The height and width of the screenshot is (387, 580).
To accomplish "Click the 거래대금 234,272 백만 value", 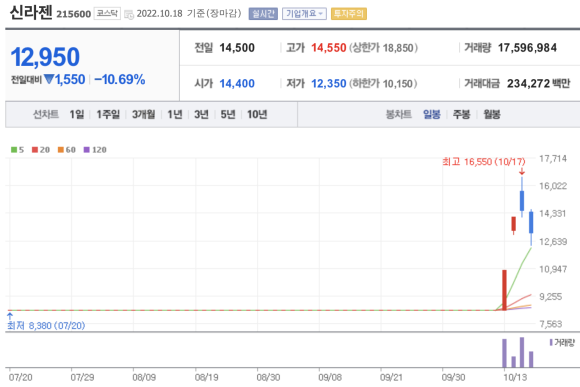I will pos(539,84).
